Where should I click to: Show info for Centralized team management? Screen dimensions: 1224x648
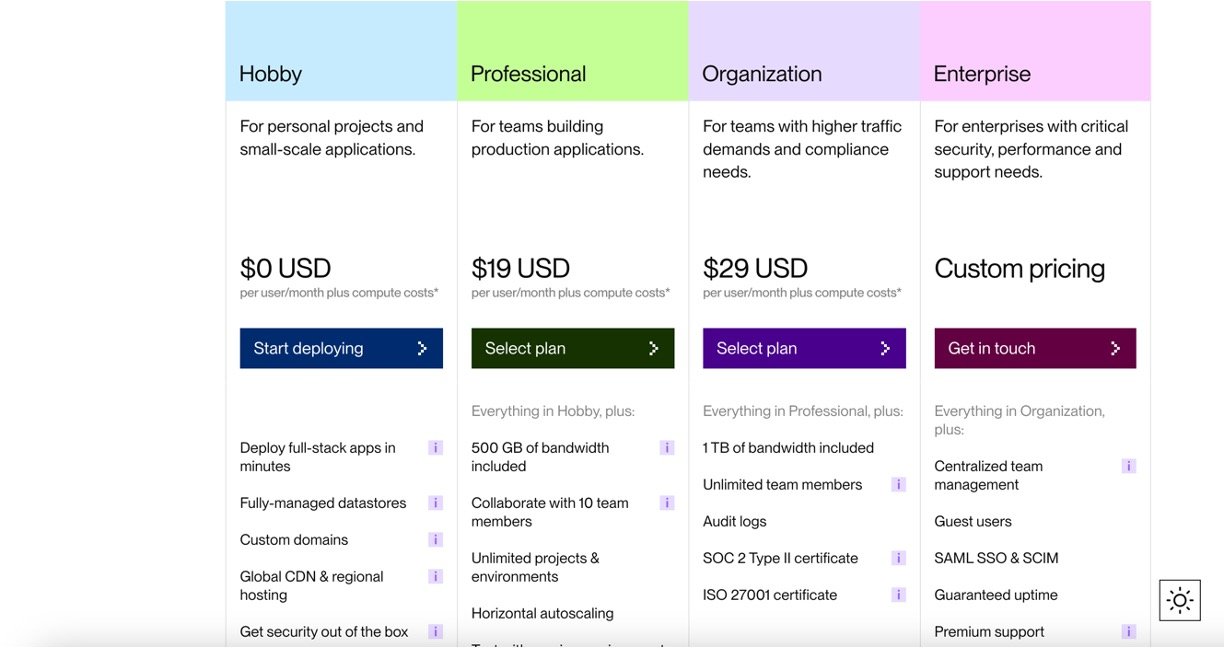[1129, 466]
